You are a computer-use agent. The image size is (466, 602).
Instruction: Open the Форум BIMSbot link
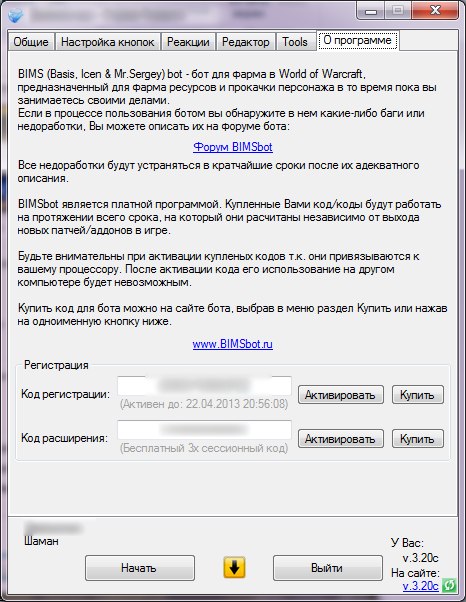(x=233, y=147)
